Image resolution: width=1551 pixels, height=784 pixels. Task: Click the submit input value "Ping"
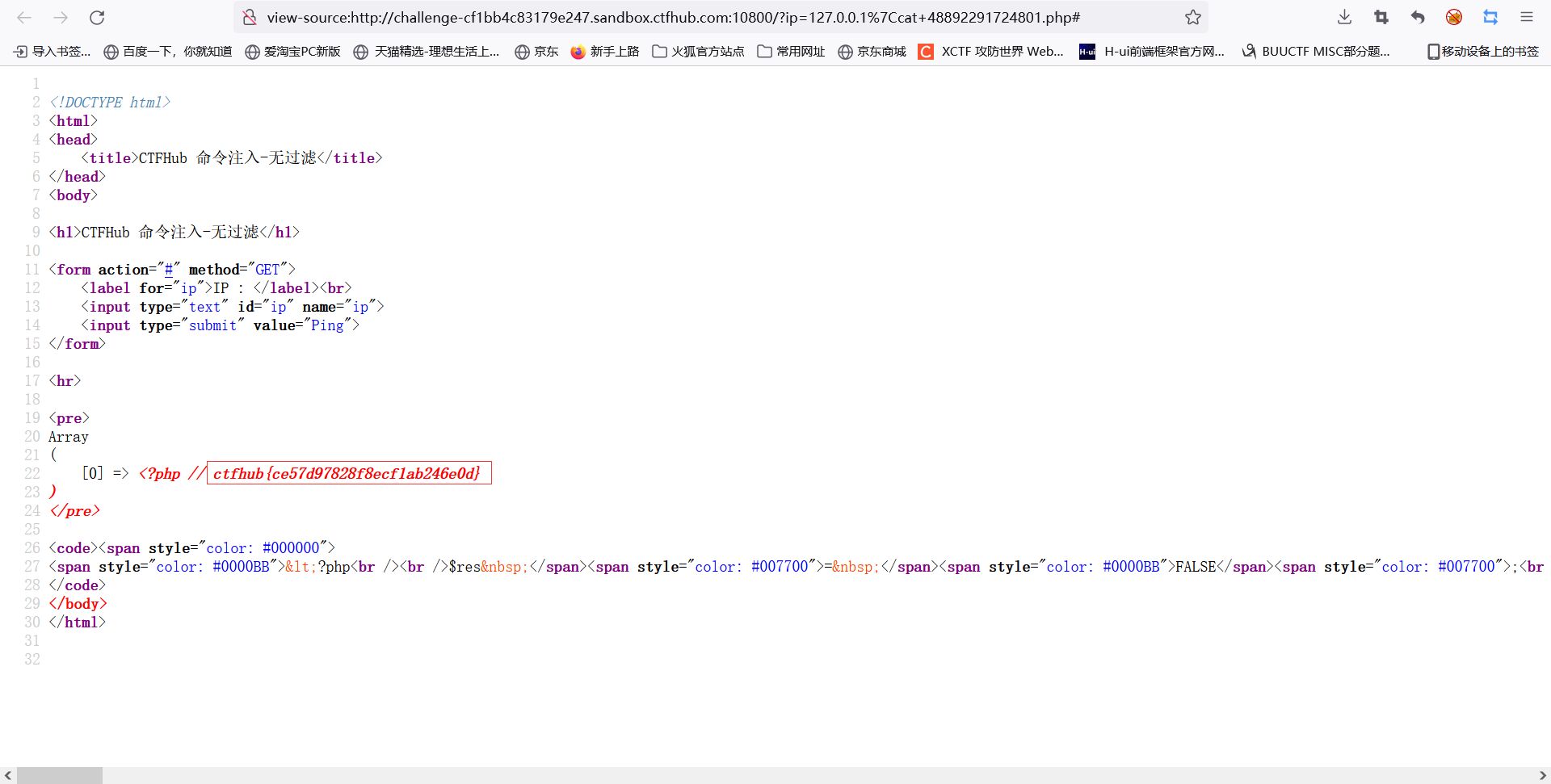click(x=327, y=325)
